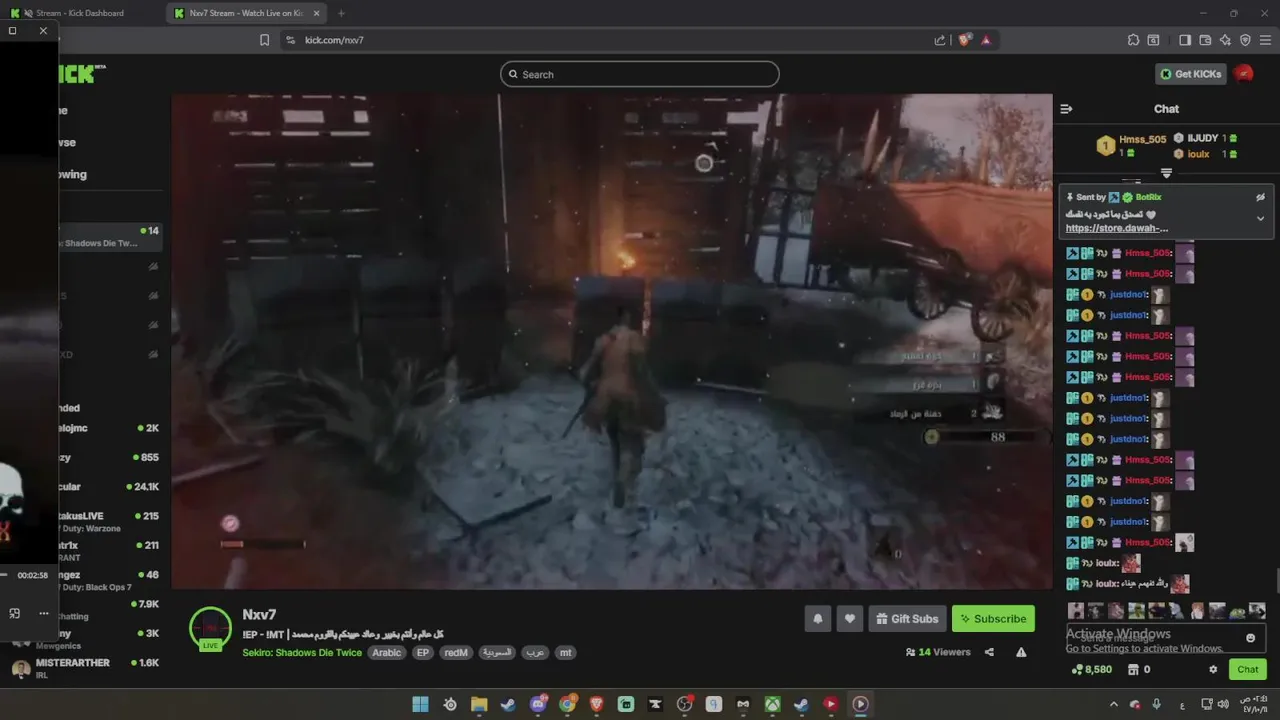Viewport: 1280px width, 720px height.
Task: Open Brave Rewards triangle icon
Action: [986, 40]
